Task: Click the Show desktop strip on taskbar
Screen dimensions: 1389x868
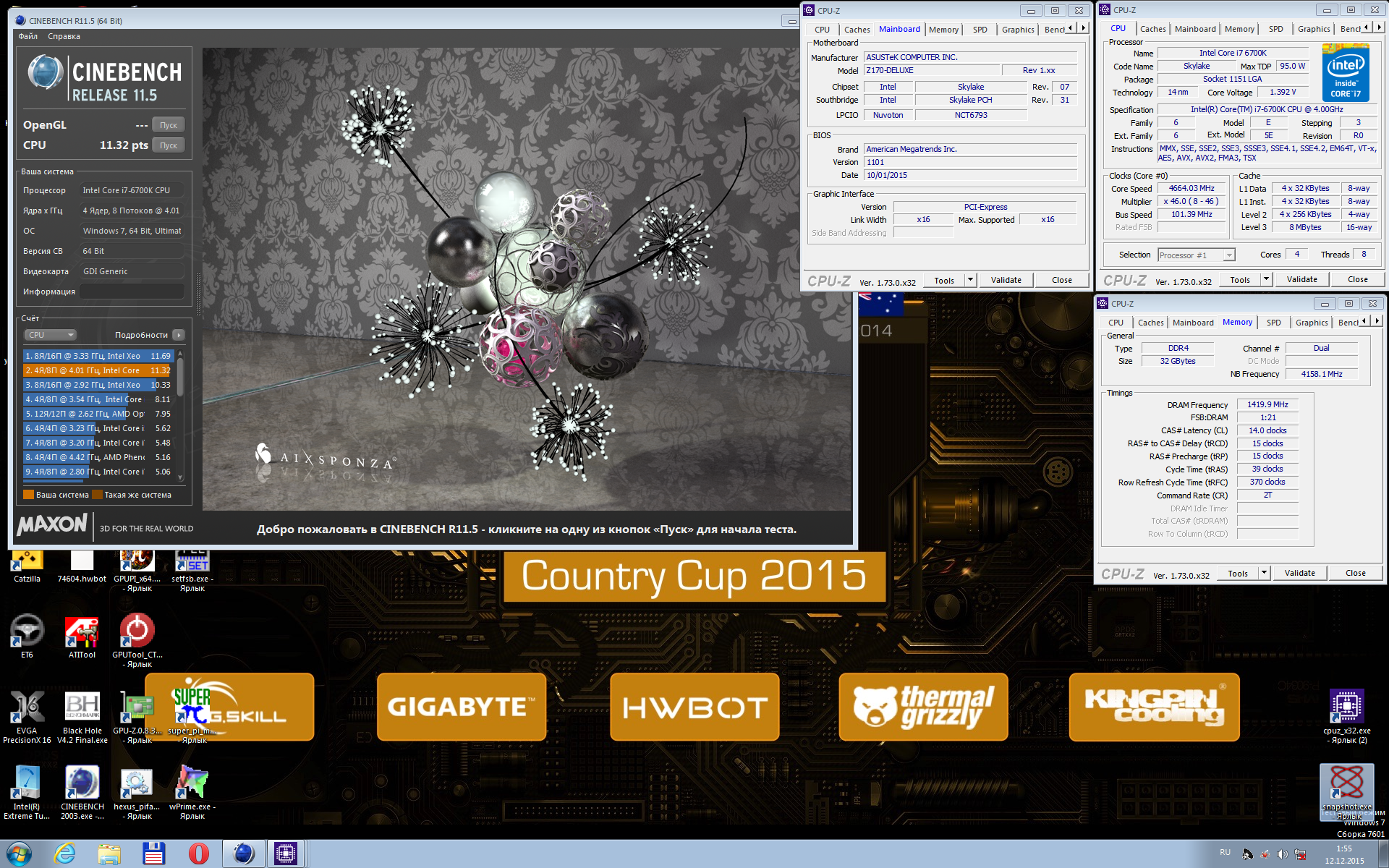Action: pyautogui.click(x=1383, y=854)
